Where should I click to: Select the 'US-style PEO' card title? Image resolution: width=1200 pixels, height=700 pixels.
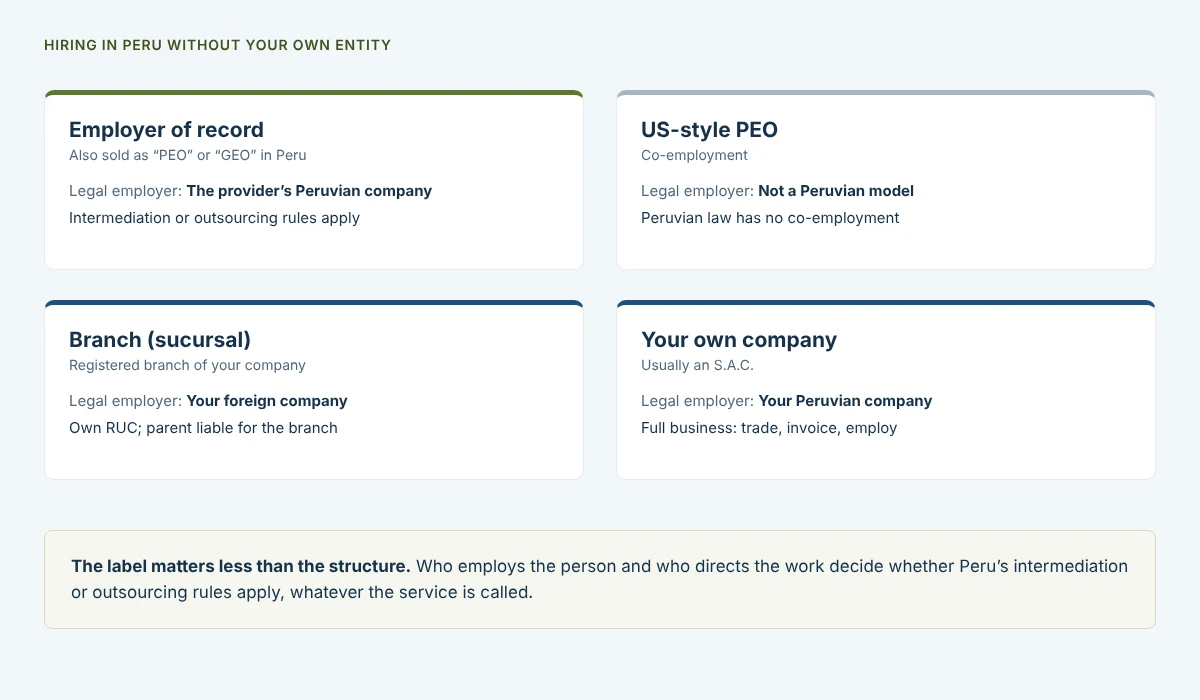709,130
